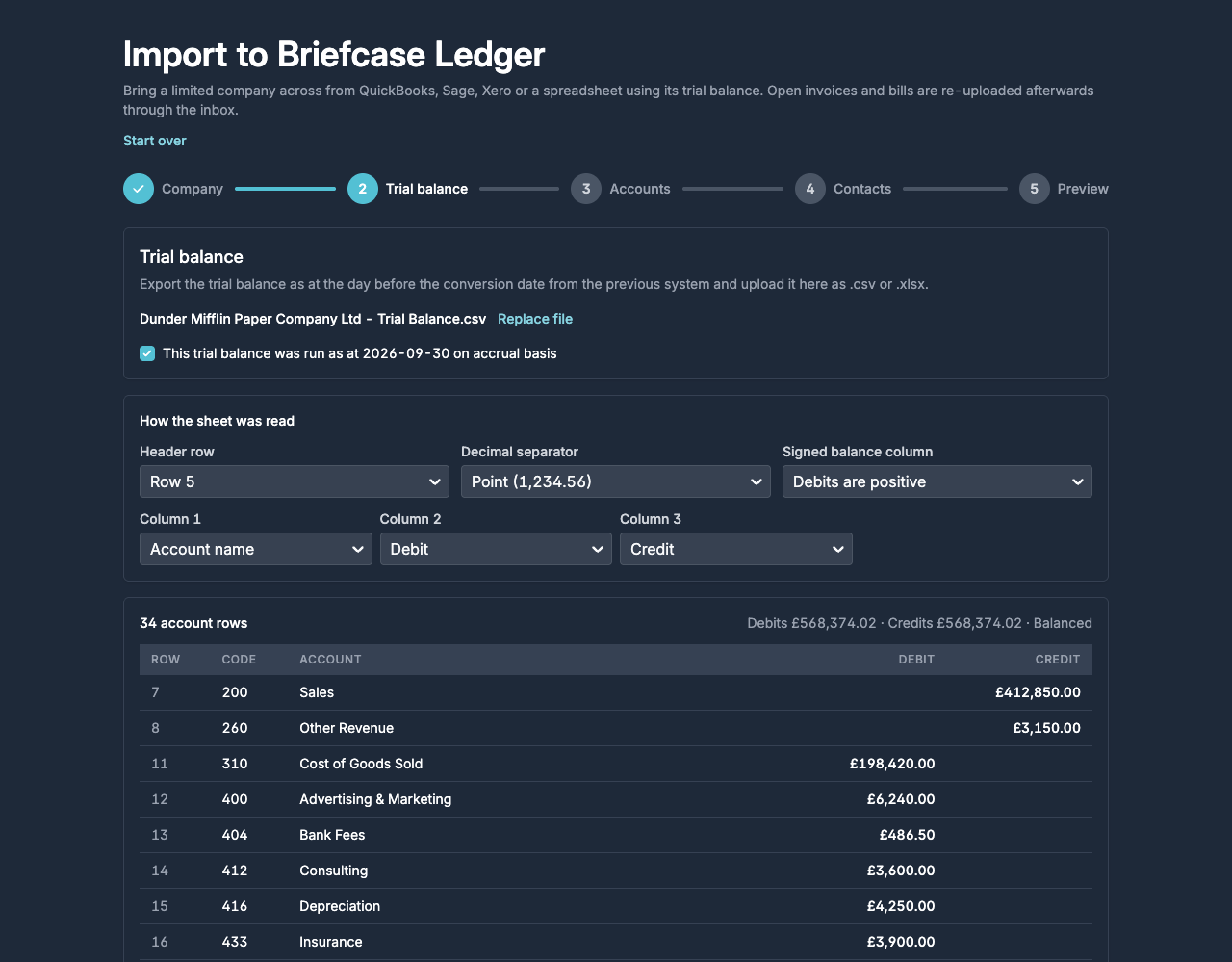Screen dimensions: 1232x962
Task: Click the Insurance account name
Action: 331,942
